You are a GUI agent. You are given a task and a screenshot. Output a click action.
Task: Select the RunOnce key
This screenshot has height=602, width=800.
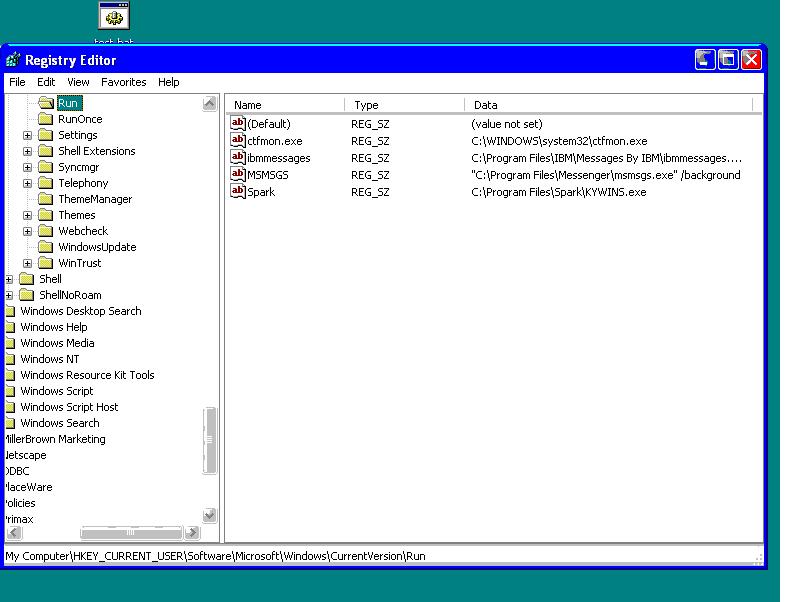(80, 119)
